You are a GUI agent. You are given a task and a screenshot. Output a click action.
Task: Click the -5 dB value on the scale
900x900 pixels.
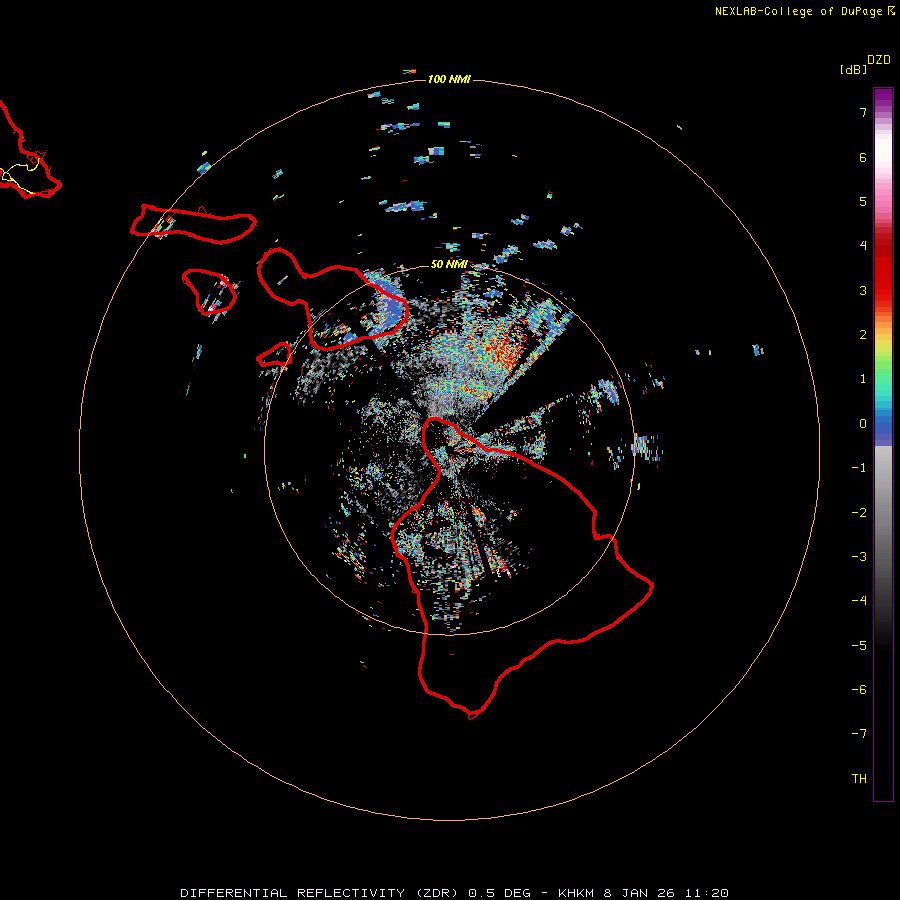(859, 646)
